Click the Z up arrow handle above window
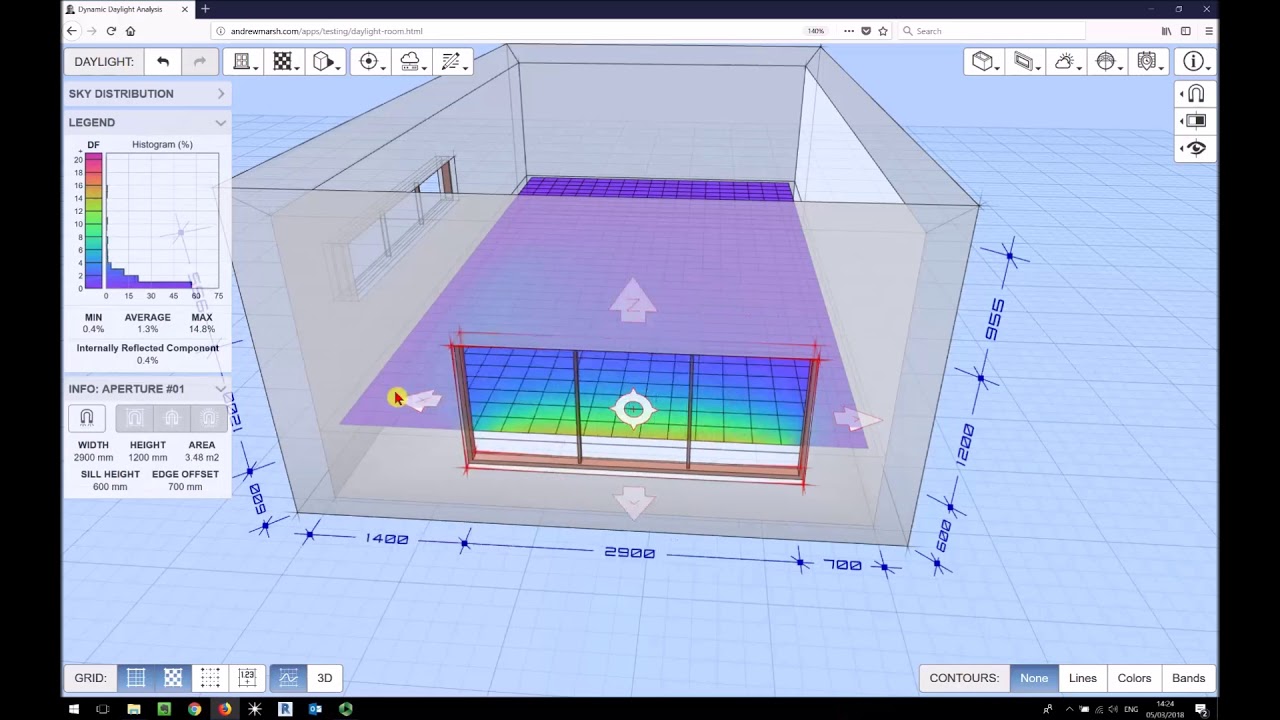 633,301
